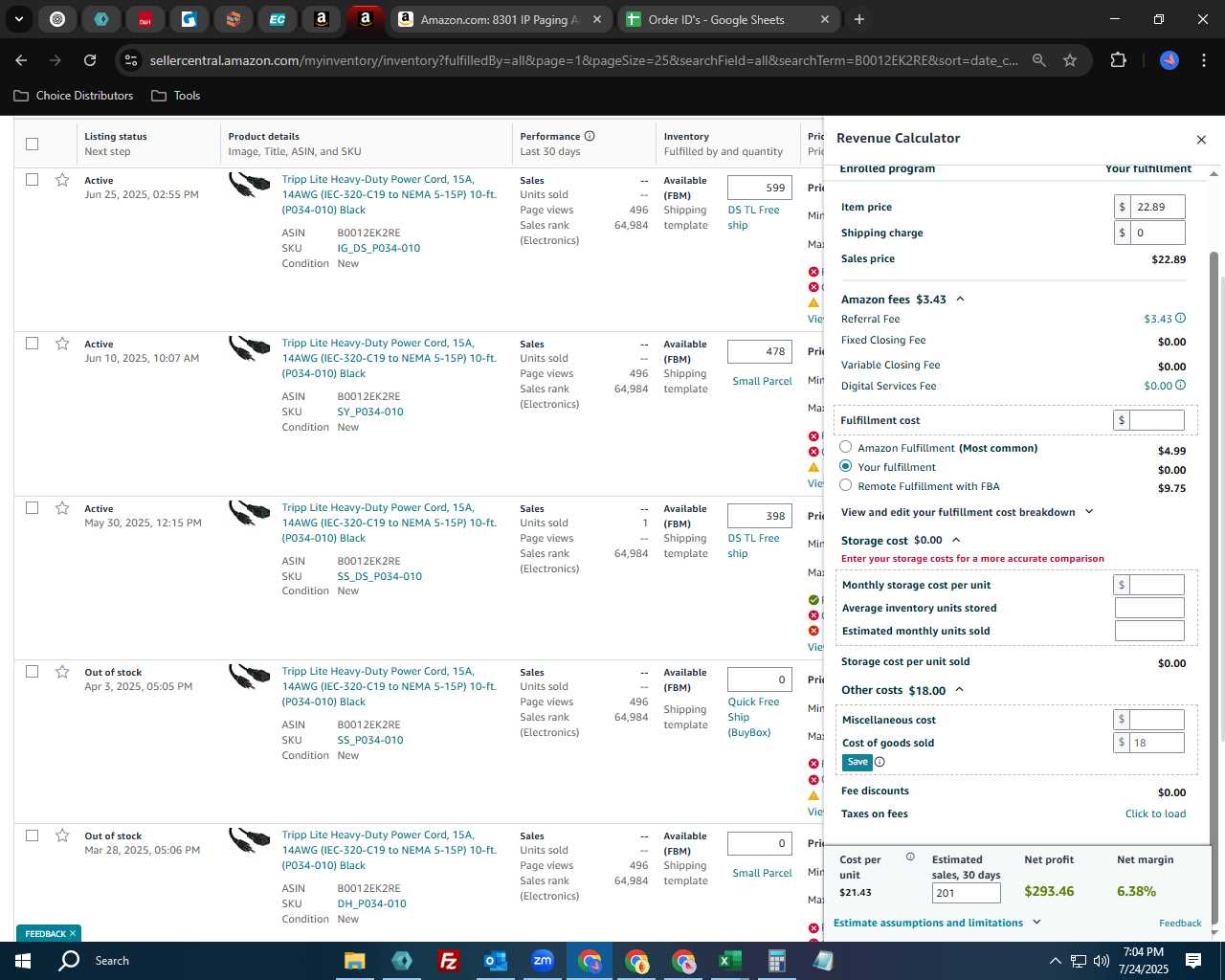Click the Referral Fee info icon
Viewport: 1225px width, 980px height.
[1180, 319]
